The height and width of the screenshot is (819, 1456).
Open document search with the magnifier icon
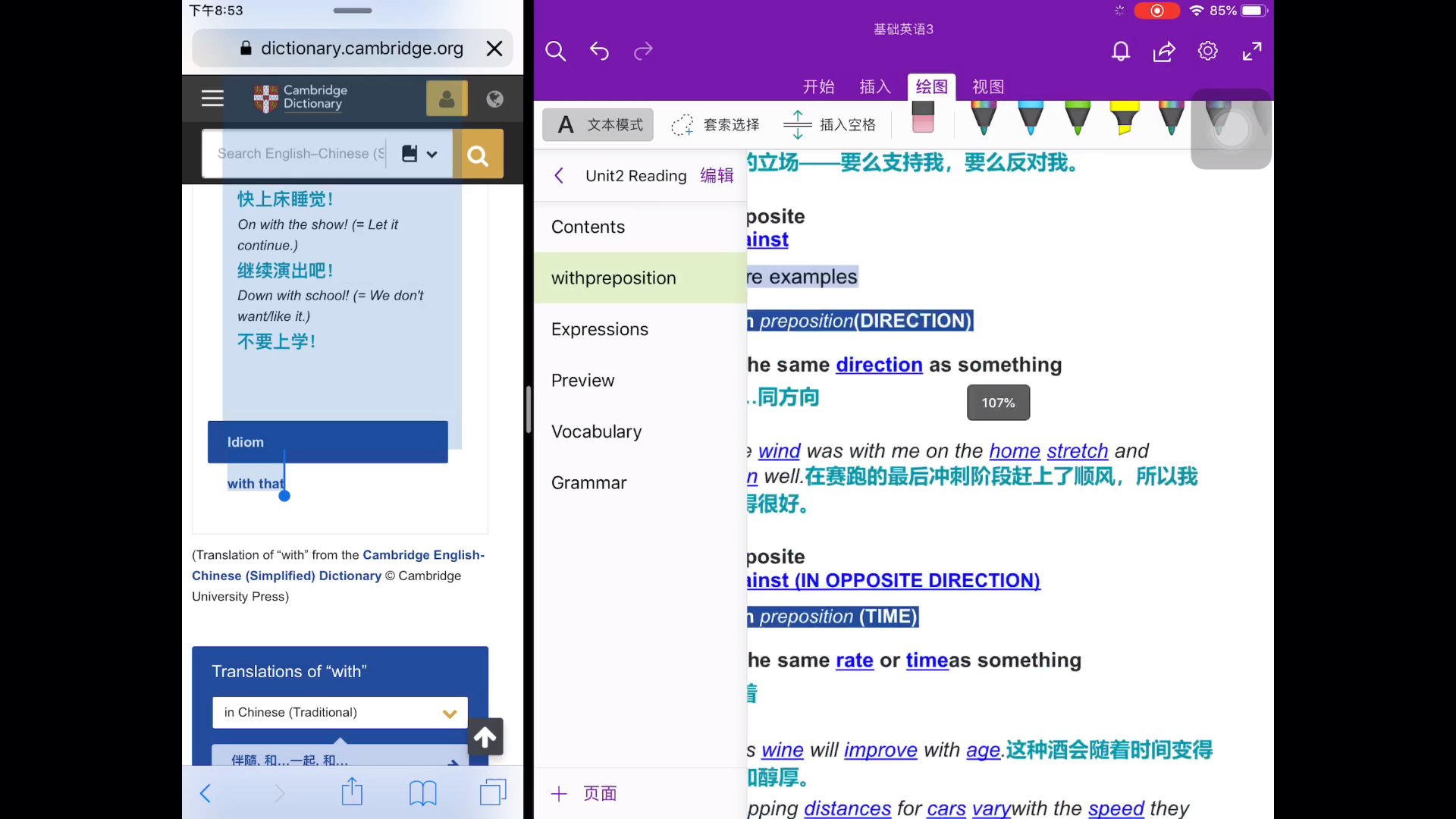pyautogui.click(x=554, y=51)
